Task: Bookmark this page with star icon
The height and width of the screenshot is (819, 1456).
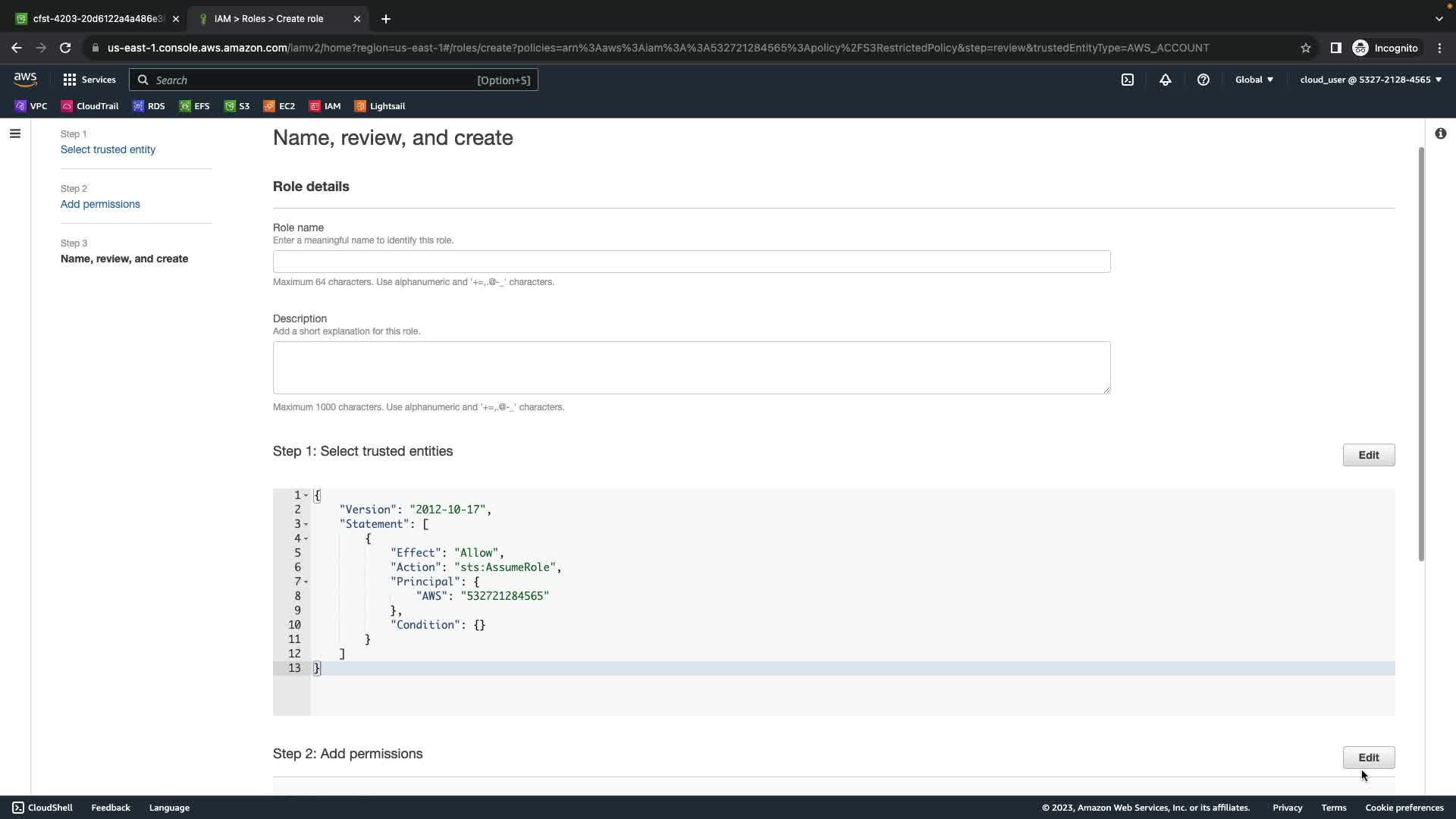Action: [x=1306, y=48]
